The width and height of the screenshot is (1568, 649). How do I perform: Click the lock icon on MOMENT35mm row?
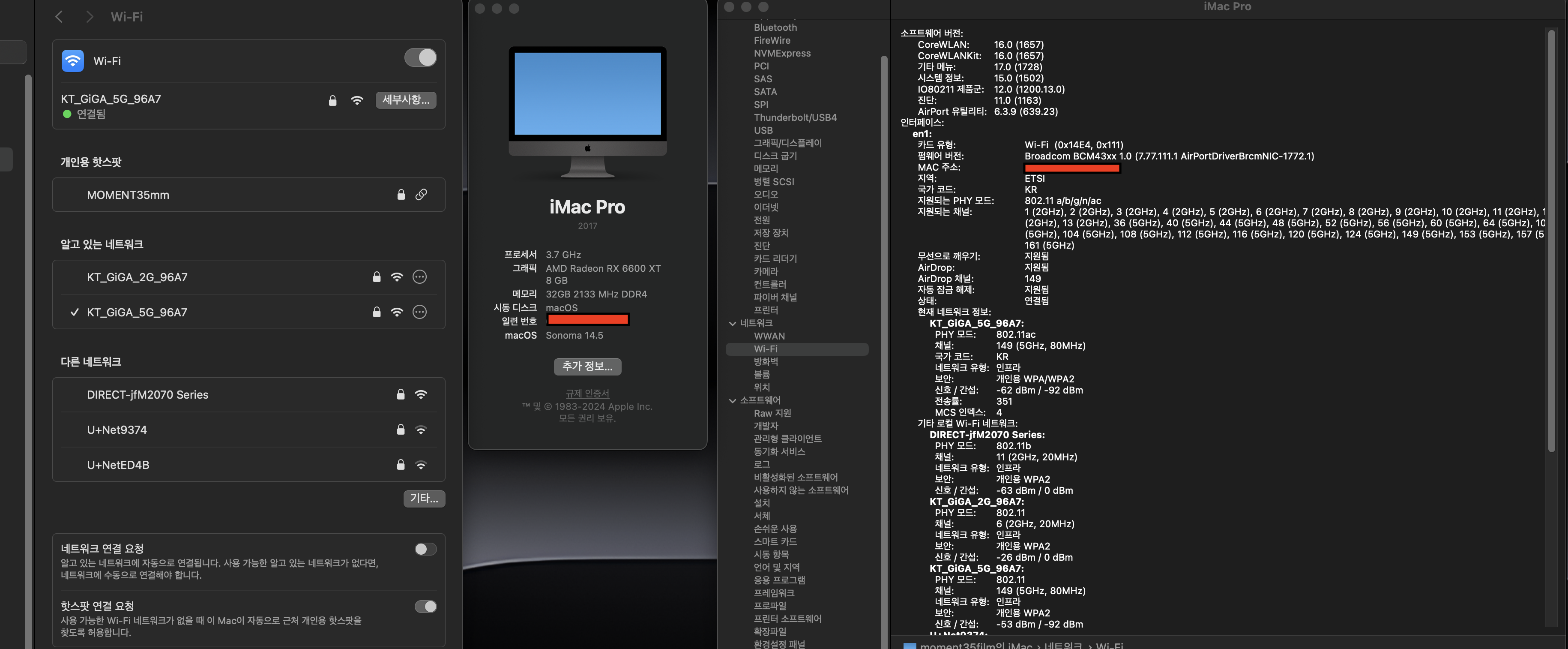401,194
